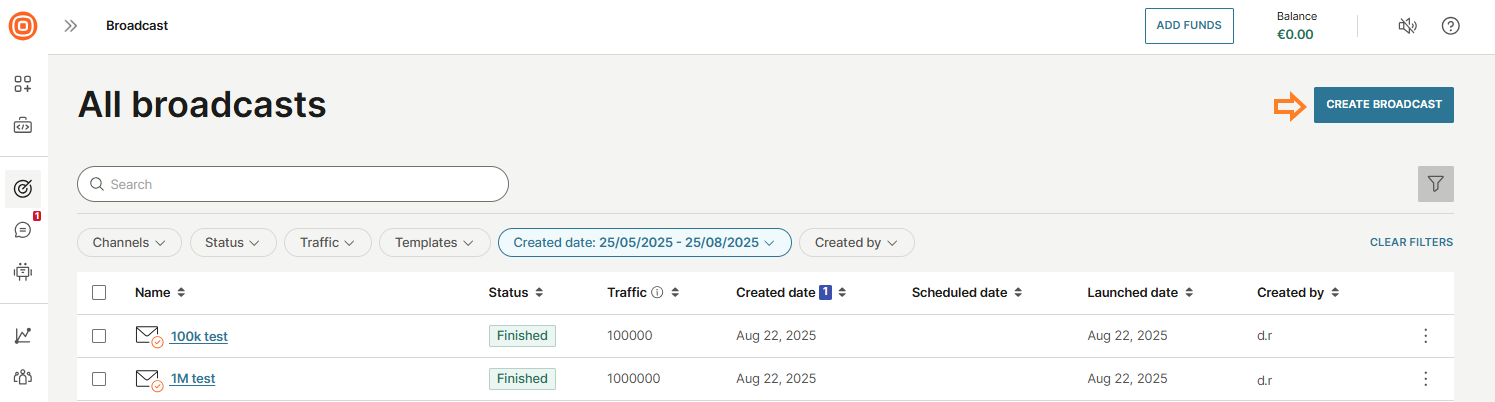1495x402 pixels.
Task: Expand the sidebar with double chevron
Action: tap(71, 26)
